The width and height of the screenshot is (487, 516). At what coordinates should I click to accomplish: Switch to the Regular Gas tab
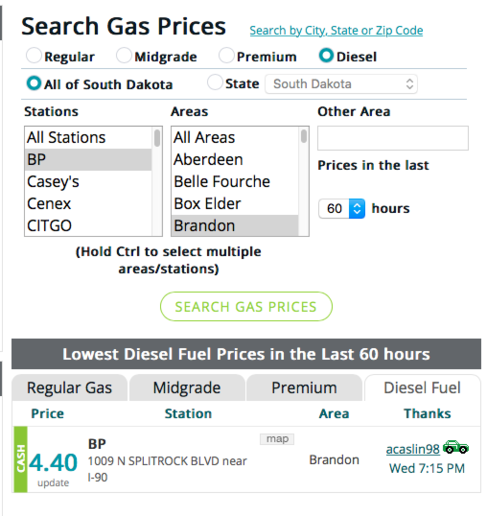pos(69,388)
